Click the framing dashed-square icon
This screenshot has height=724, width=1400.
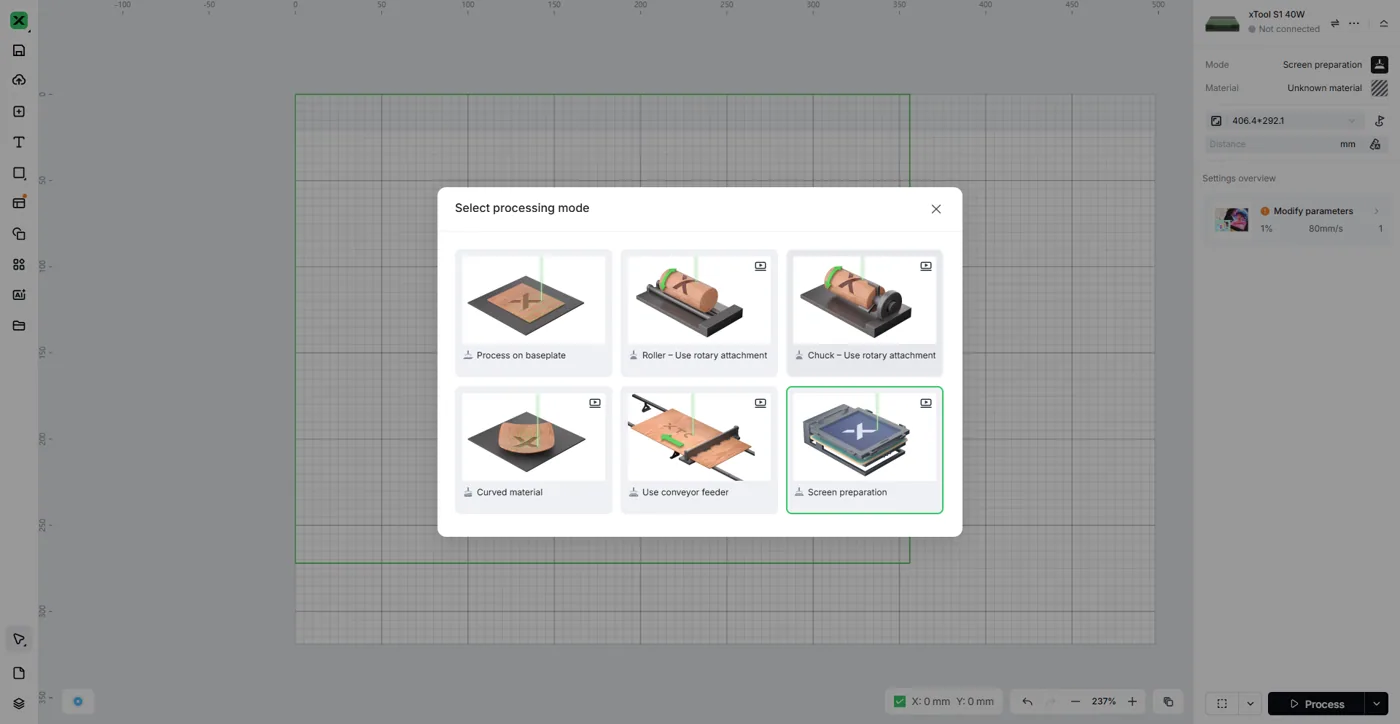1222,704
